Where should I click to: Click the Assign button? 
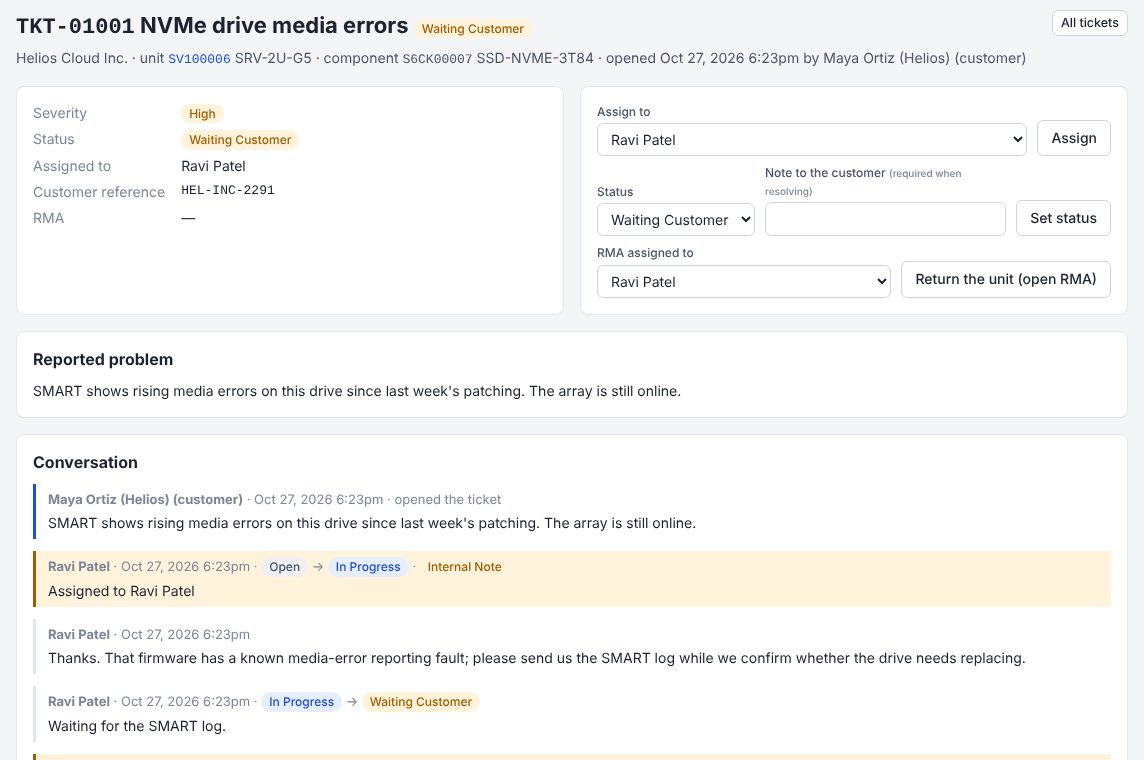click(x=1073, y=138)
